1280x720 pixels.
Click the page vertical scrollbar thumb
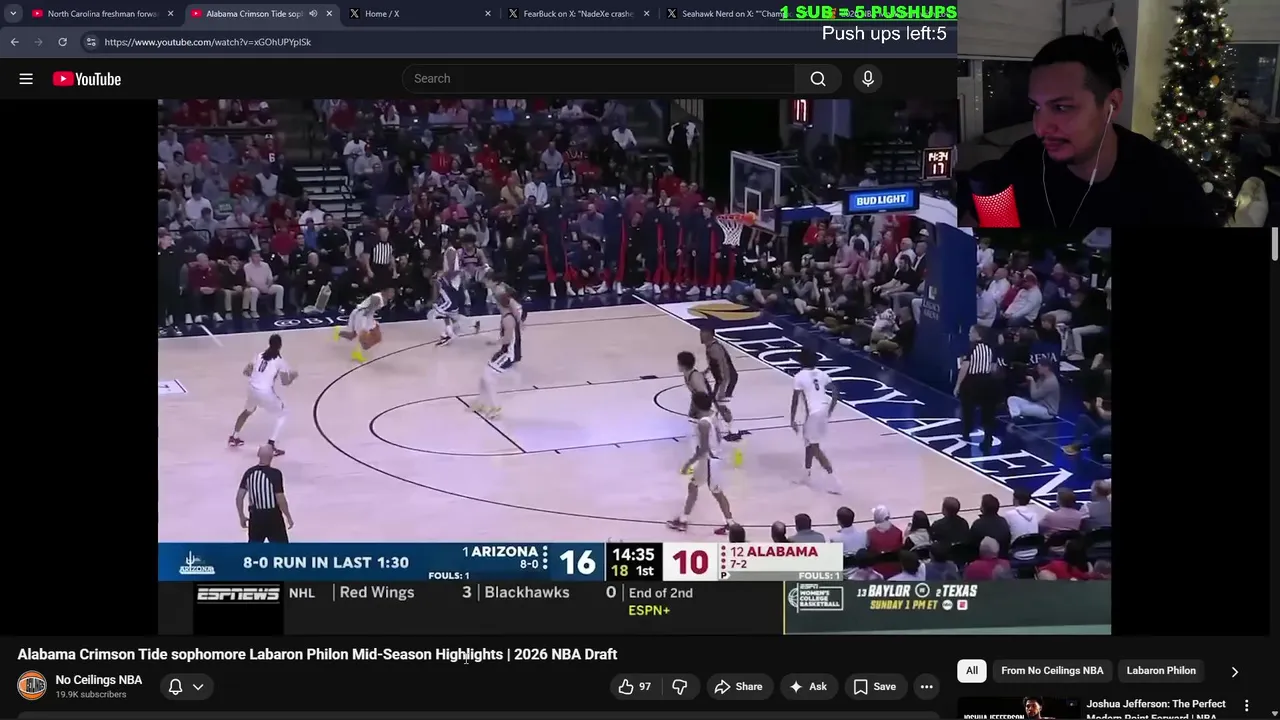click(x=1274, y=244)
